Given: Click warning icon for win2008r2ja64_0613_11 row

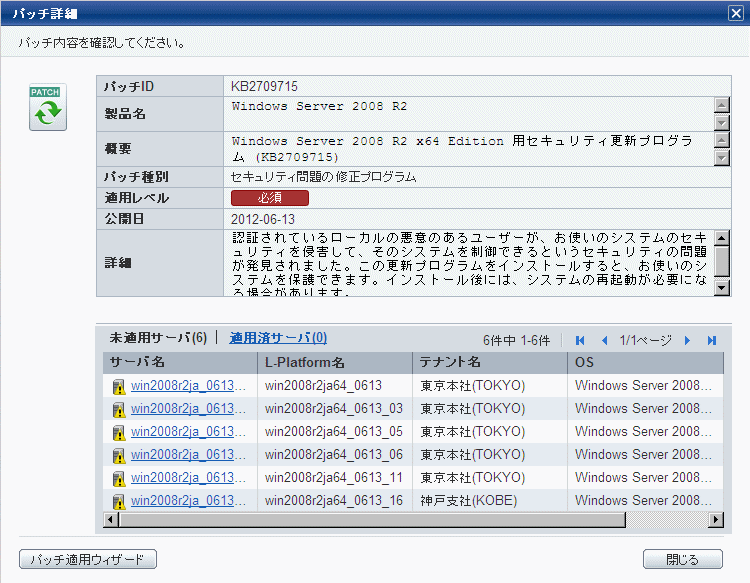Looking at the screenshot, I should click(x=119, y=478).
